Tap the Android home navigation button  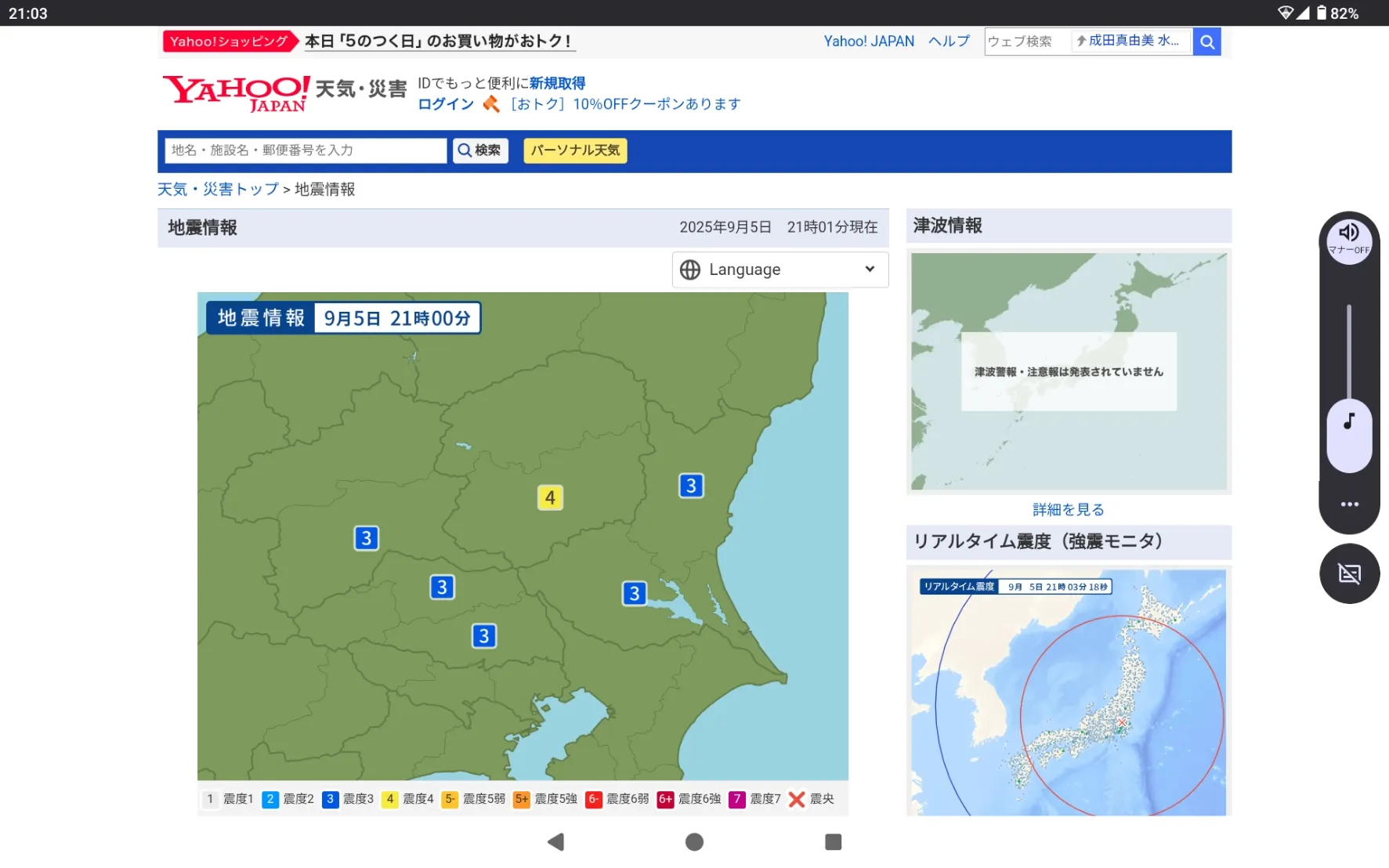694,842
